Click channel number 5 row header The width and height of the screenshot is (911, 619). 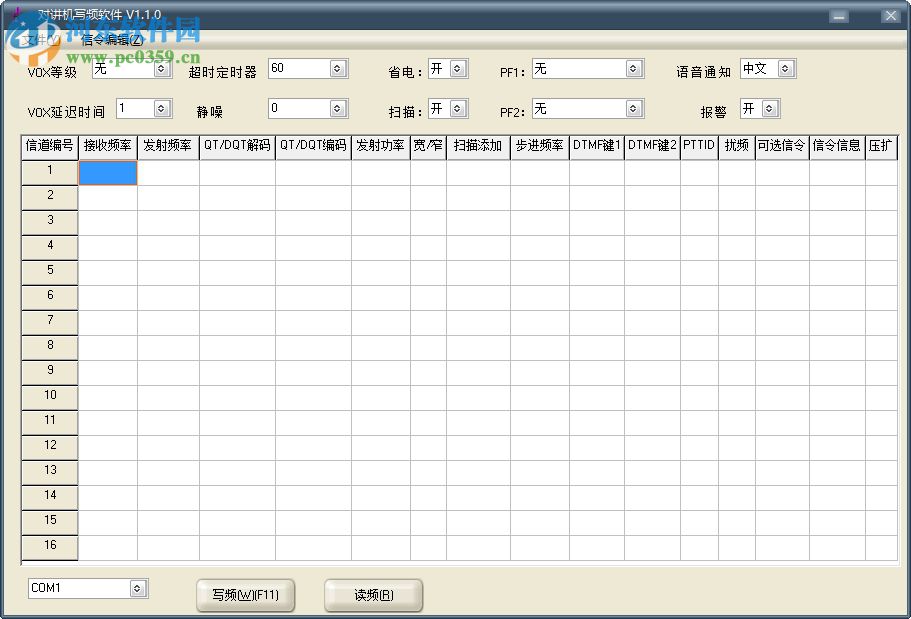click(x=49, y=270)
